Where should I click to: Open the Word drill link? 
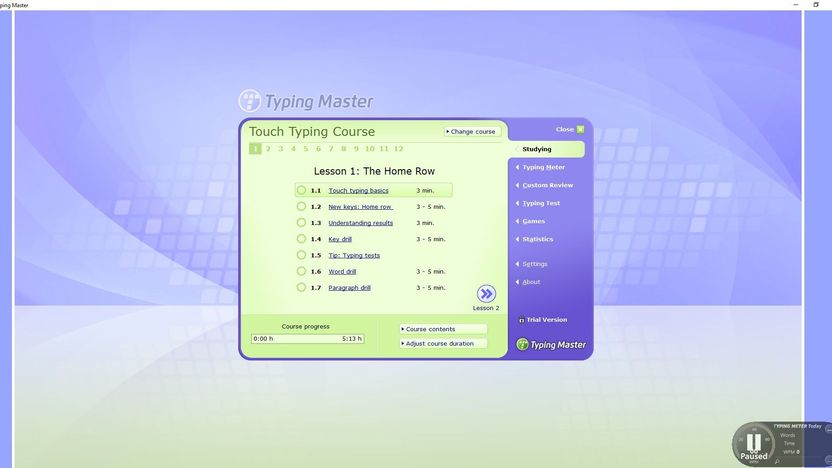click(342, 272)
